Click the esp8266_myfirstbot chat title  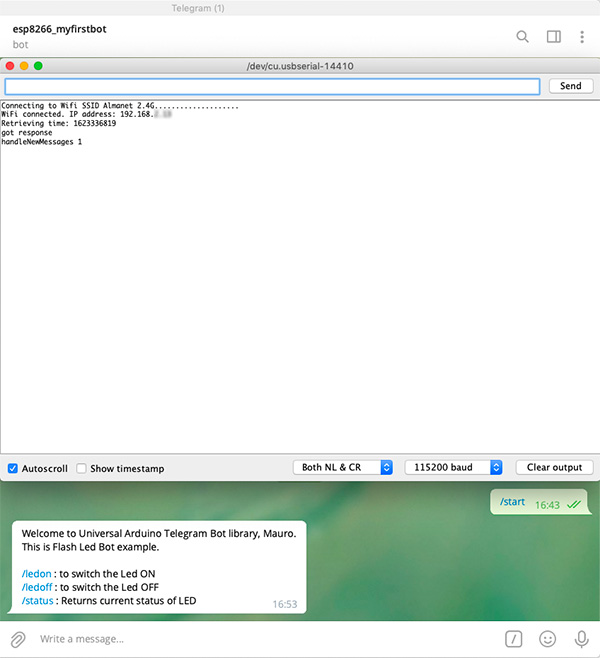click(x=60, y=29)
